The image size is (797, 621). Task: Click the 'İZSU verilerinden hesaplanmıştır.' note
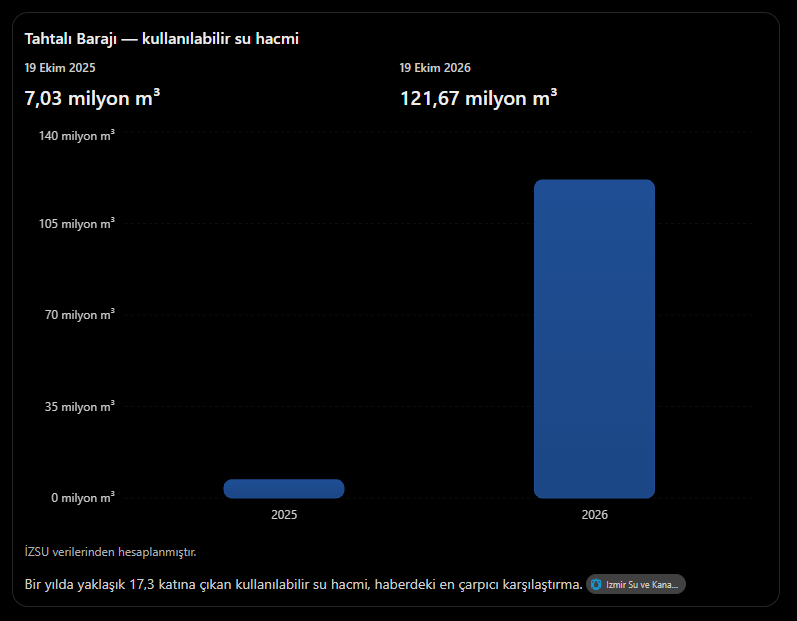110,552
